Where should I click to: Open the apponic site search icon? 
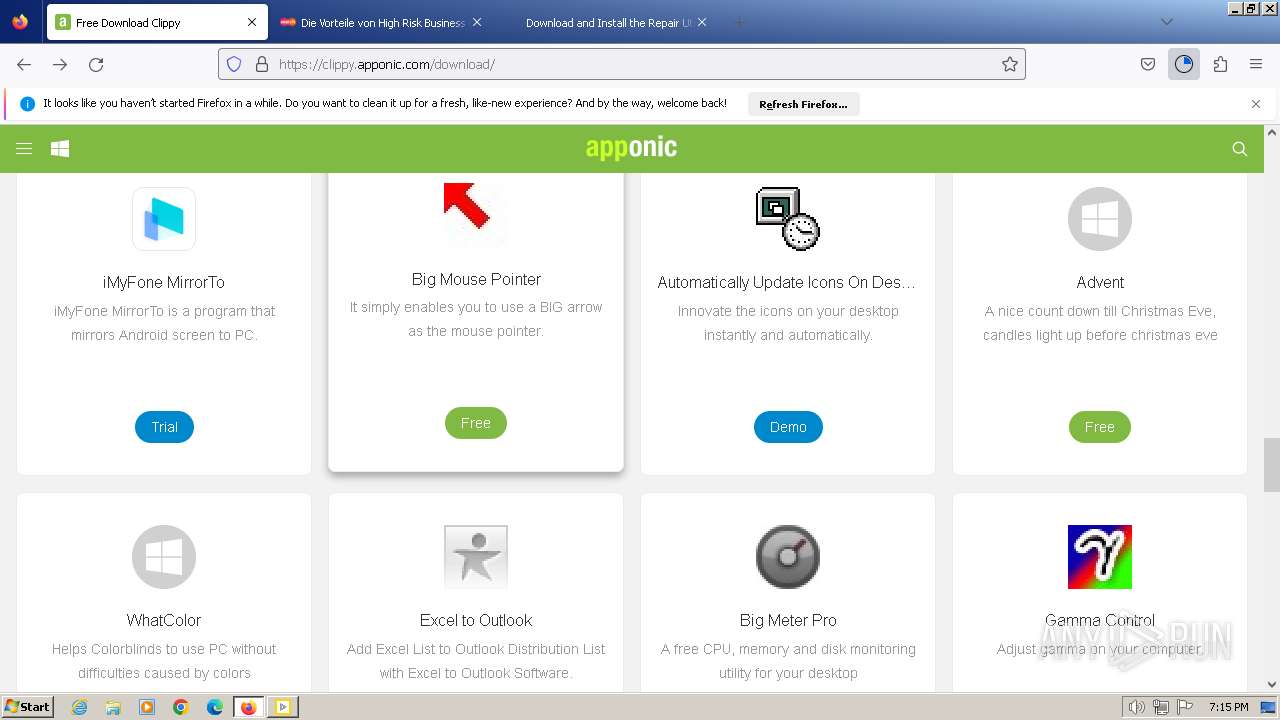(1240, 148)
